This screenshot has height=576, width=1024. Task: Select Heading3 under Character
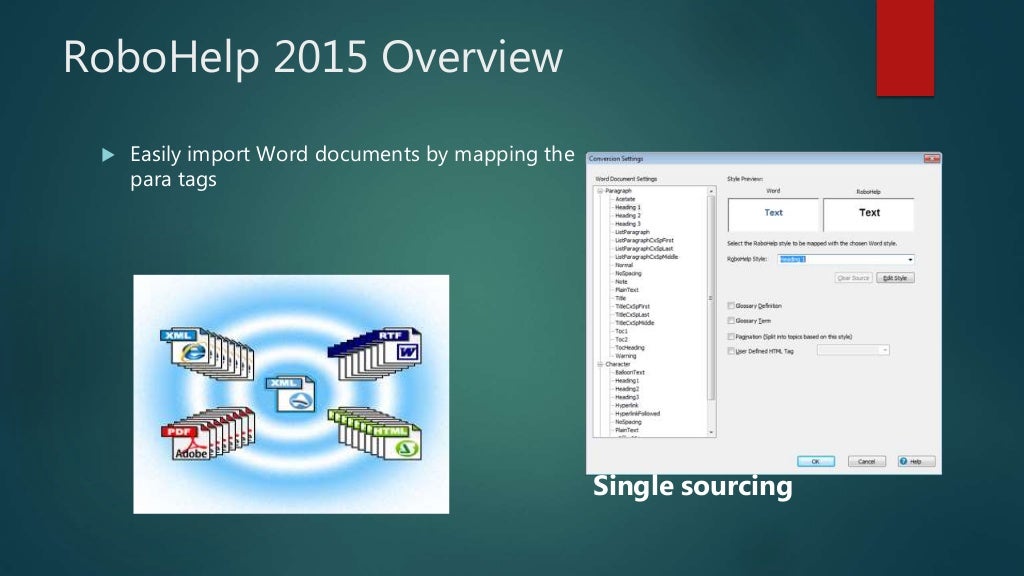[627, 397]
